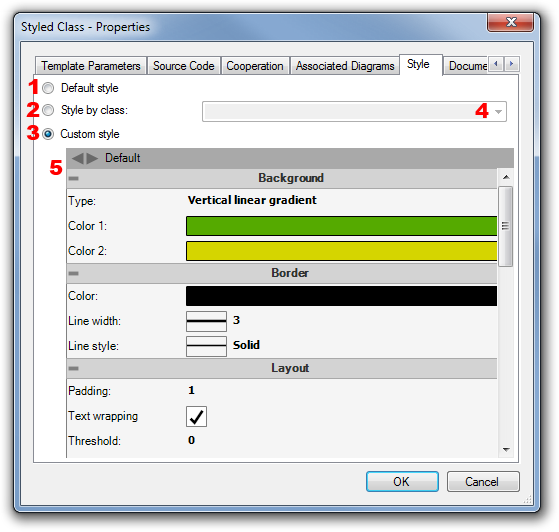This screenshot has width=559, height=532.
Task: Click the Cancel button
Action: (483, 482)
